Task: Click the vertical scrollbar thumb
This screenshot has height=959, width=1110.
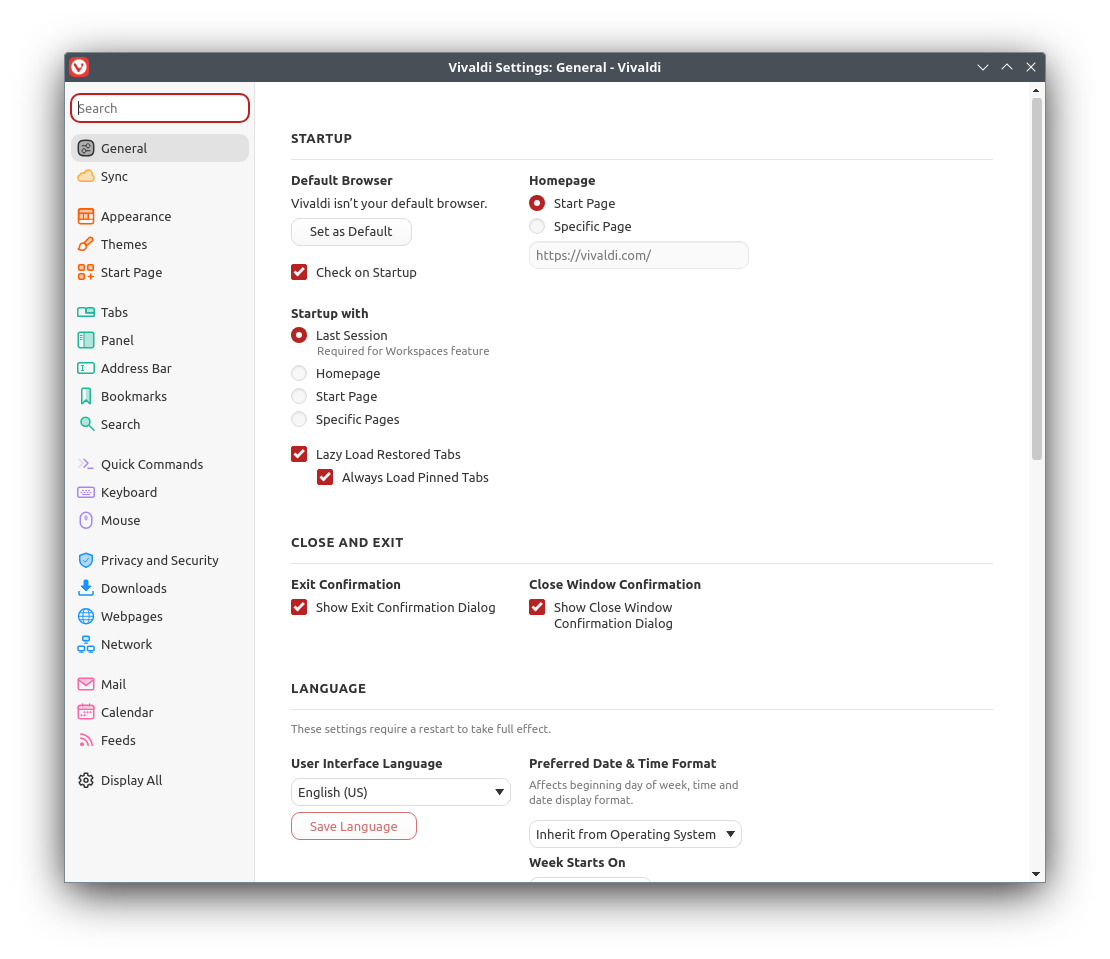Action: (1036, 279)
